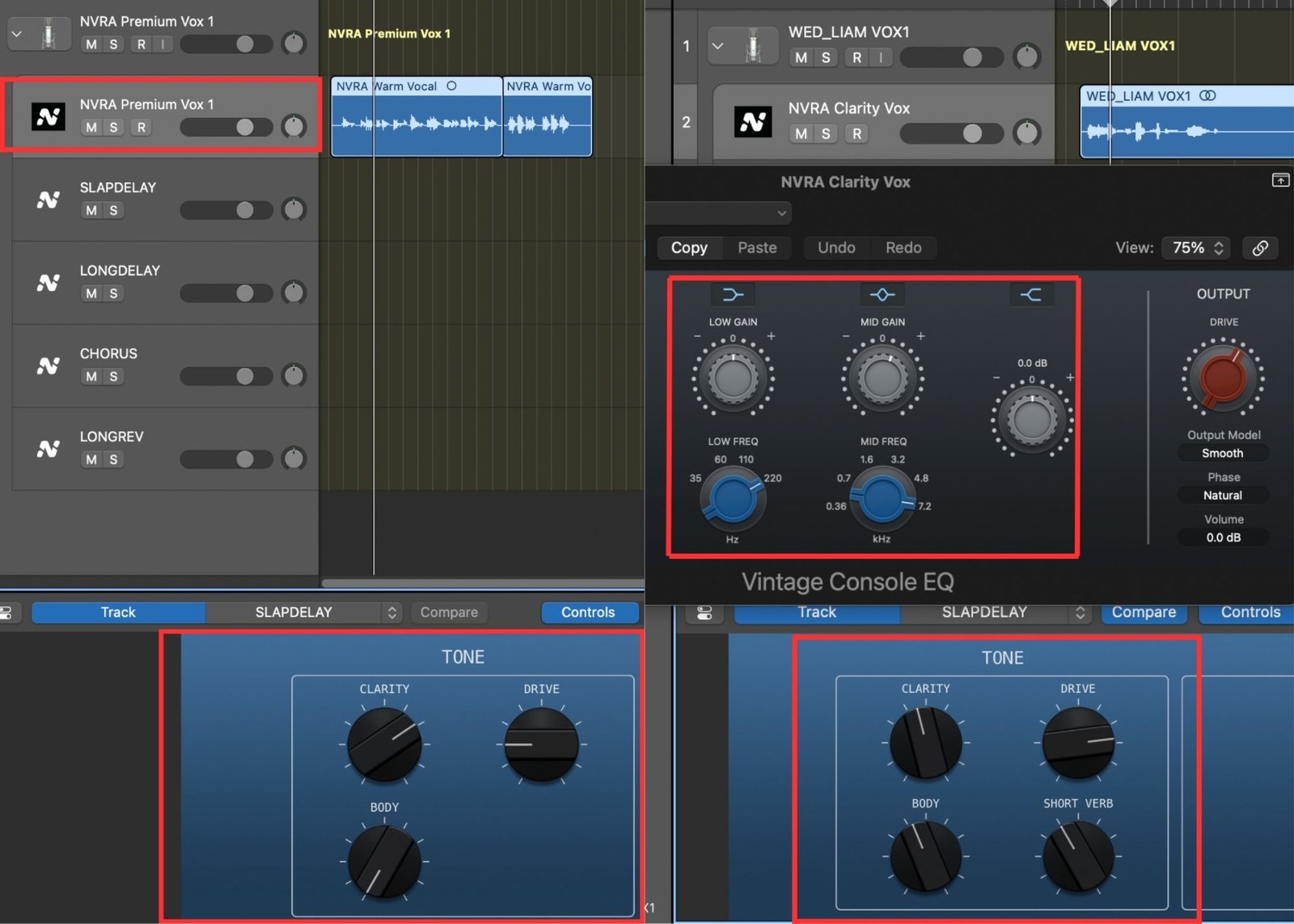
Task: Click the SLAPDELAY track volume slider
Action: pos(226,210)
